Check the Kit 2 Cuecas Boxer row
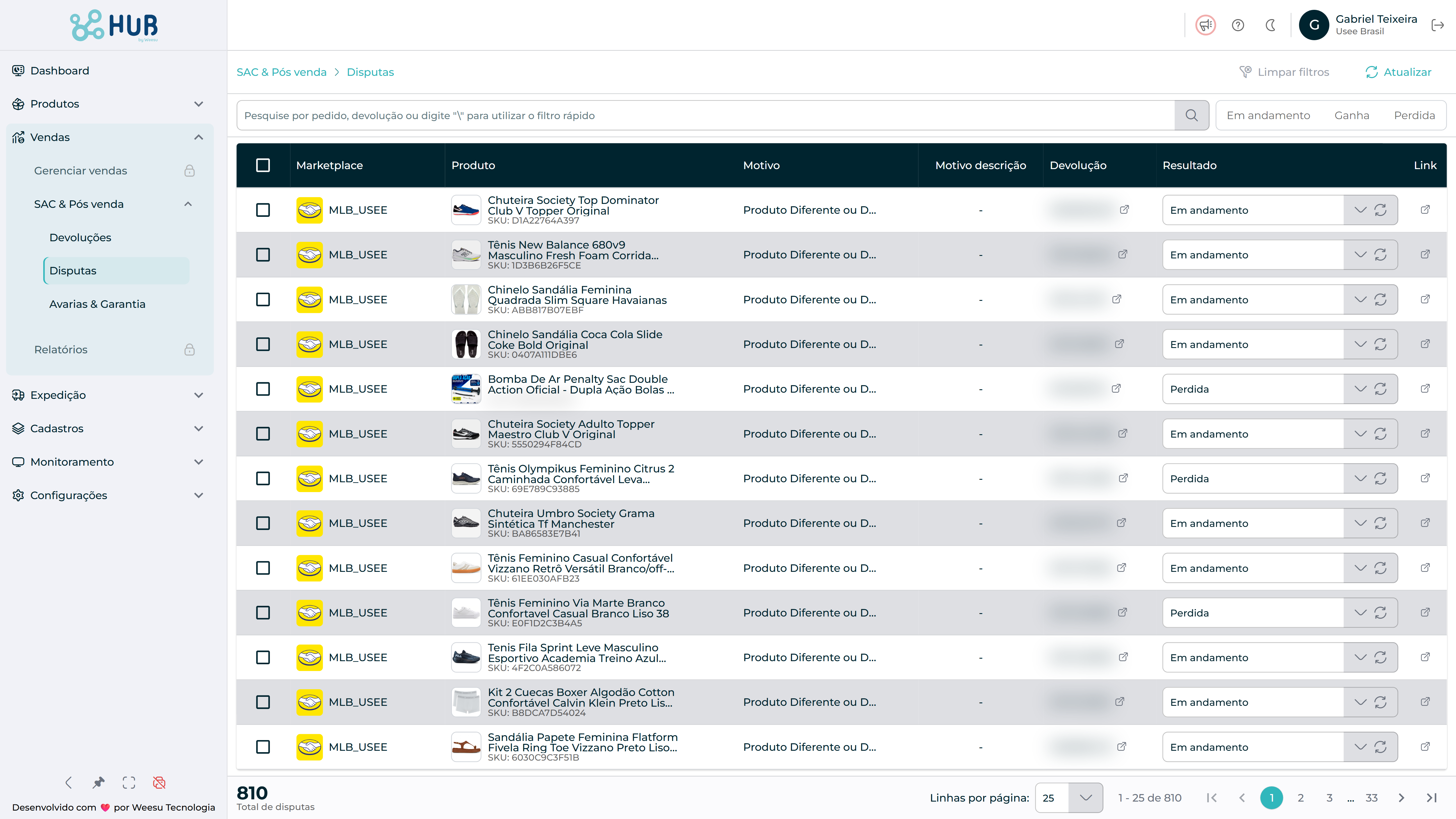Screen dimensions: 1456x819 click(263, 702)
